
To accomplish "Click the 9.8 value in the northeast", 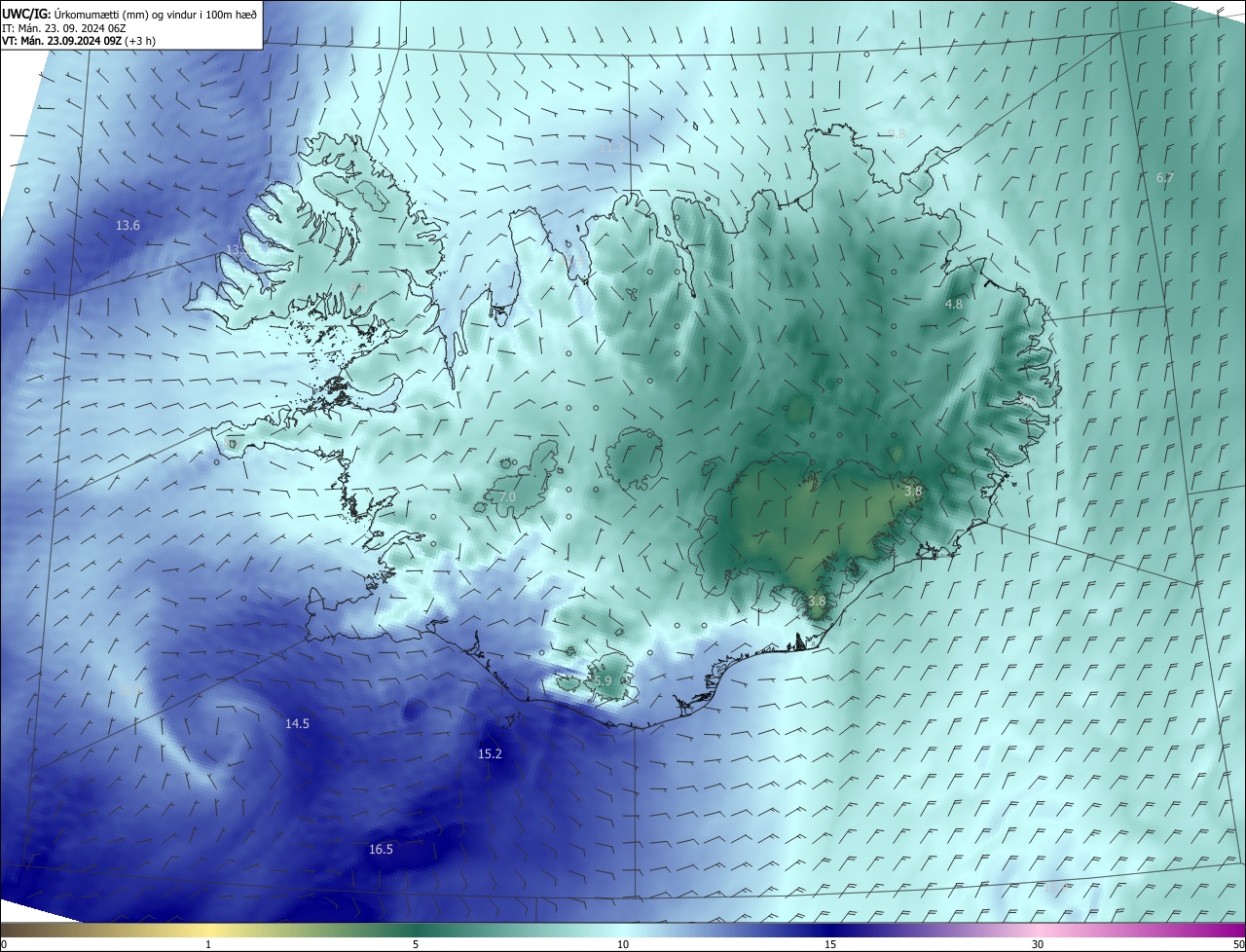I will [897, 133].
